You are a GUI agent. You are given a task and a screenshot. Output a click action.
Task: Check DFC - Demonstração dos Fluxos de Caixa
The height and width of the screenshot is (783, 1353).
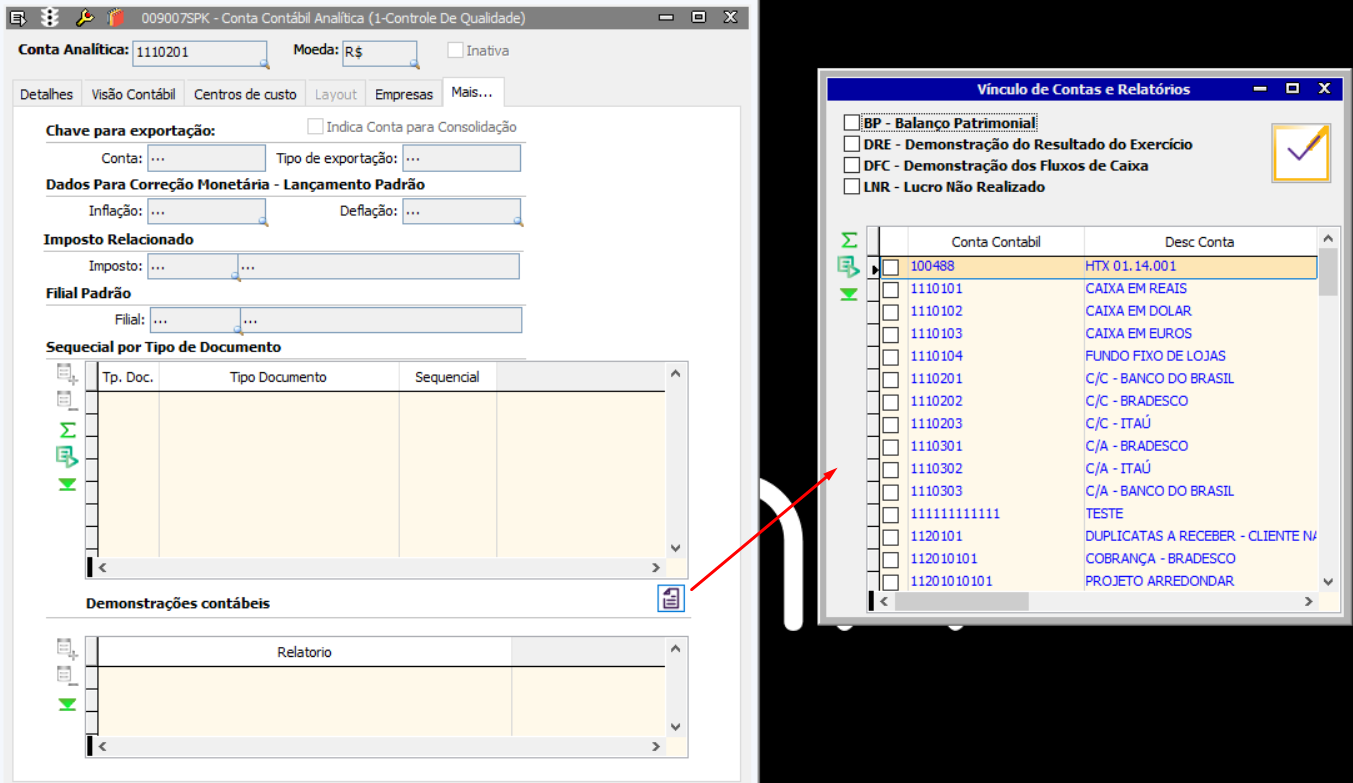852,165
